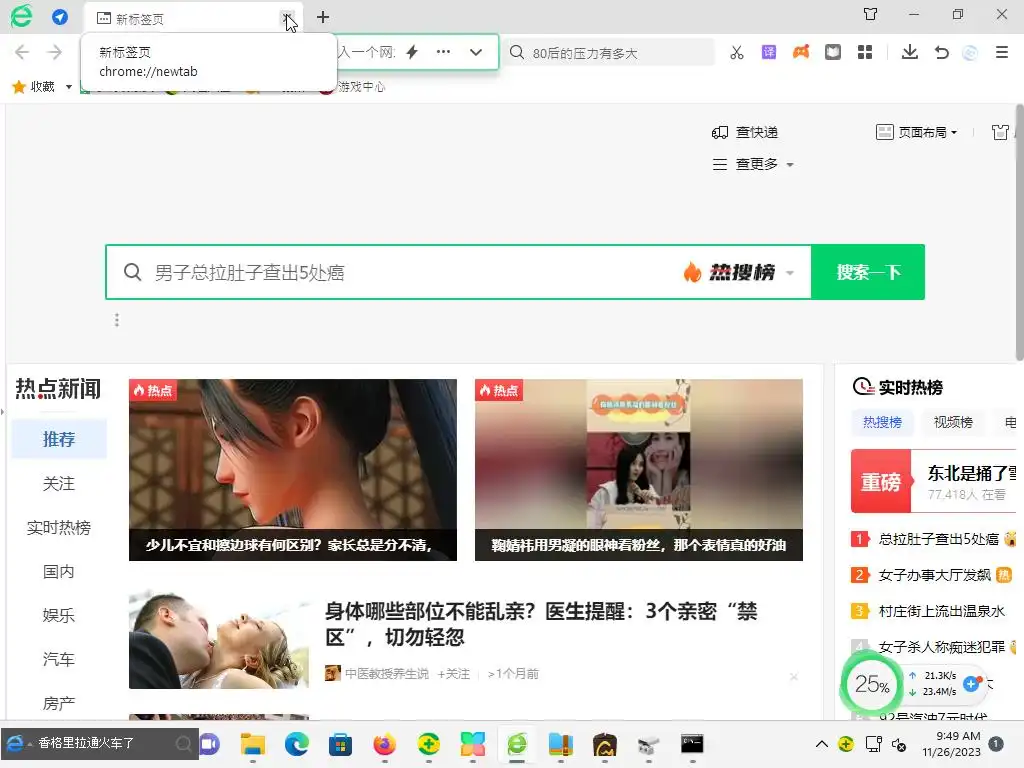Click the reading mode book icon
This screenshot has height=768, width=1024.
[x=833, y=52]
